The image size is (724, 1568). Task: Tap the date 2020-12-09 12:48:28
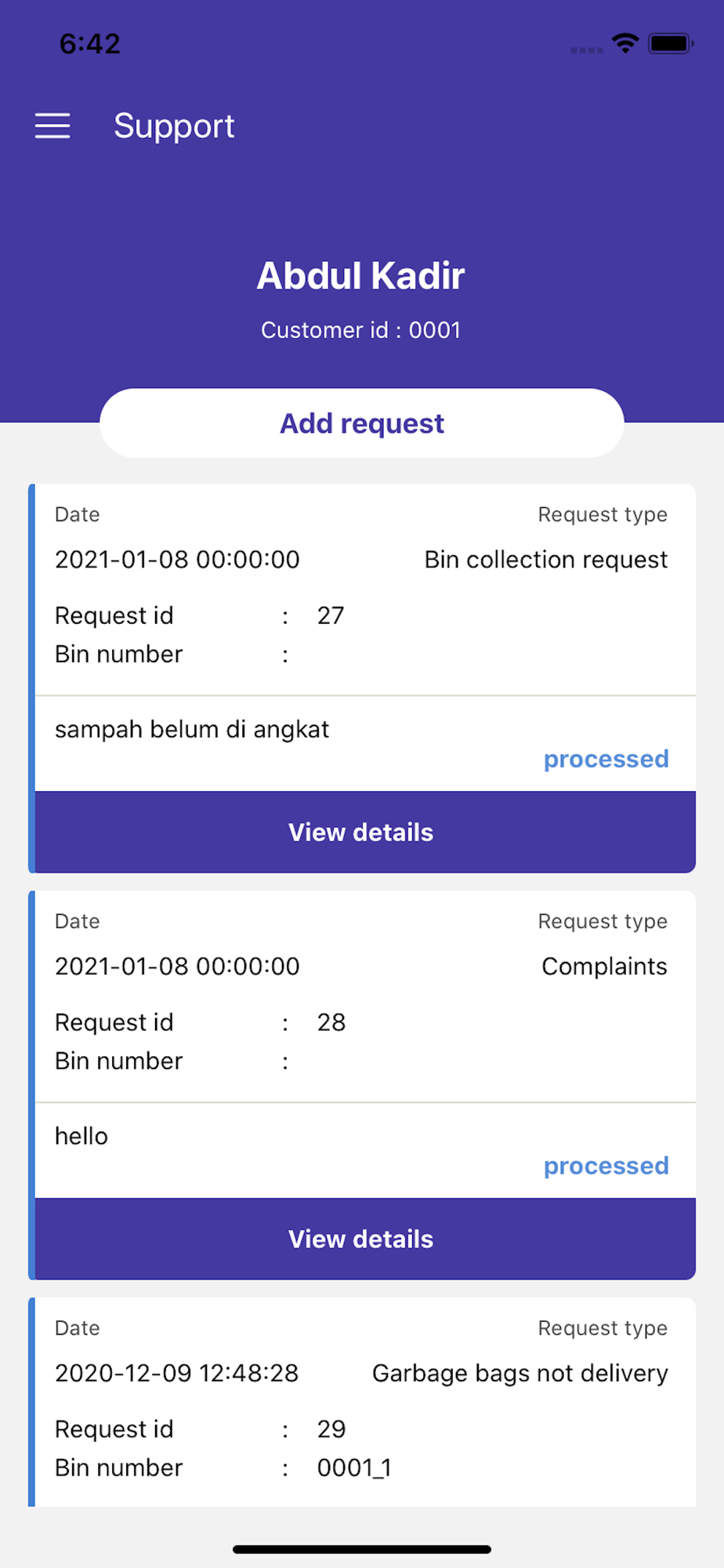[x=177, y=1374]
